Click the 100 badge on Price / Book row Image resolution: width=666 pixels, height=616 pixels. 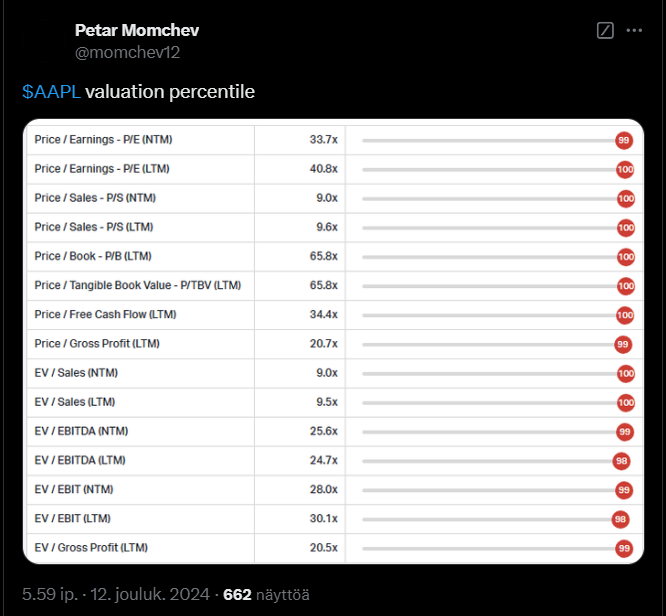click(x=626, y=257)
